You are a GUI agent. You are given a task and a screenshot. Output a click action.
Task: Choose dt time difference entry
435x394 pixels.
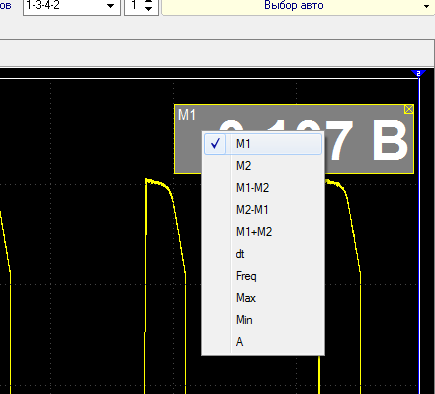click(263, 254)
